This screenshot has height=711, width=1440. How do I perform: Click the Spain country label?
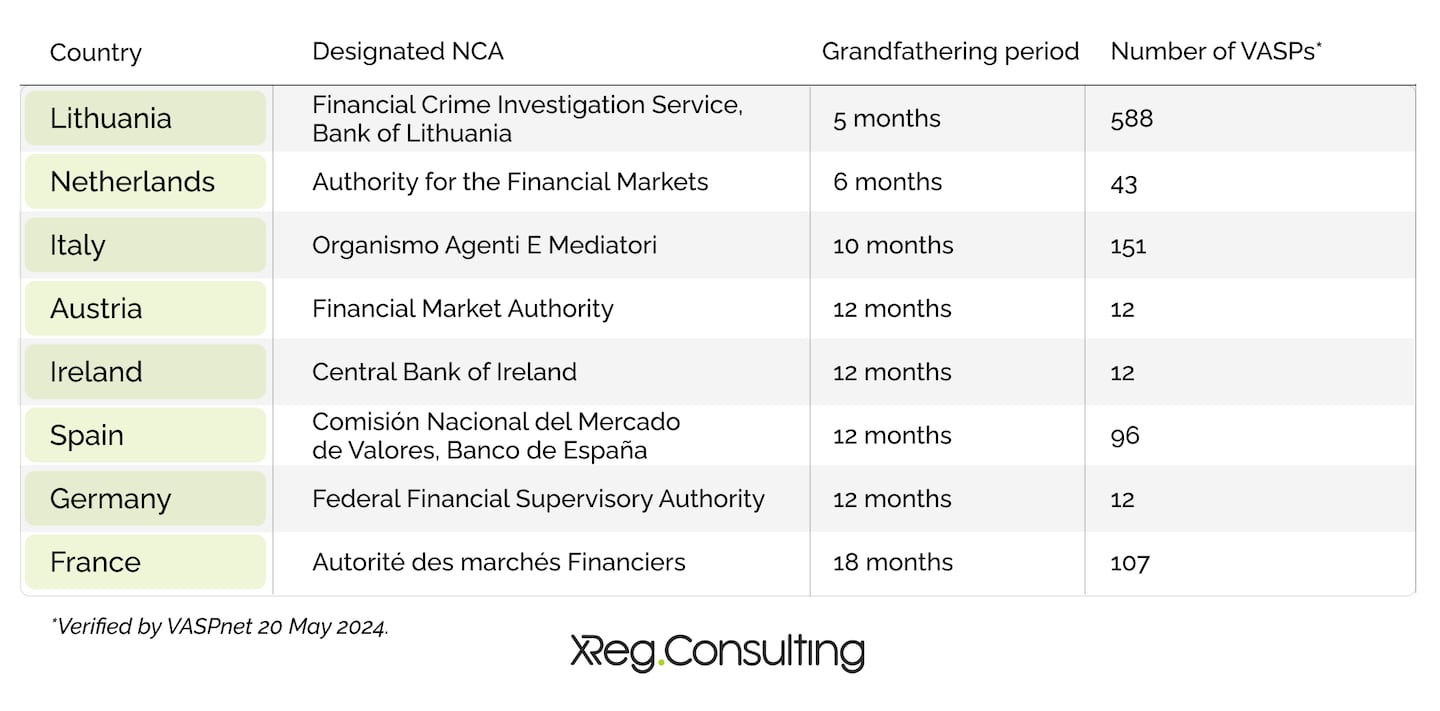point(87,435)
